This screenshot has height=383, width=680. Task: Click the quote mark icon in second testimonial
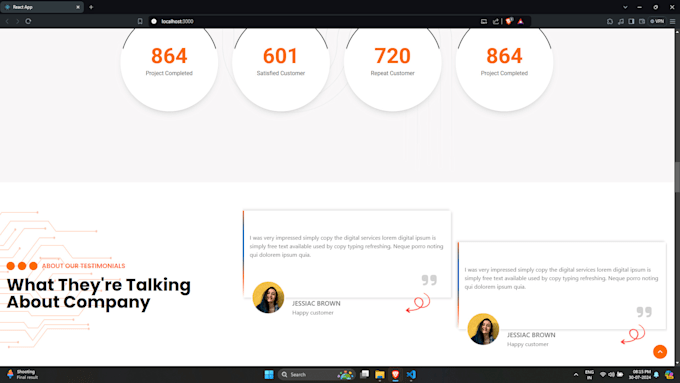[x=644, y=311]
